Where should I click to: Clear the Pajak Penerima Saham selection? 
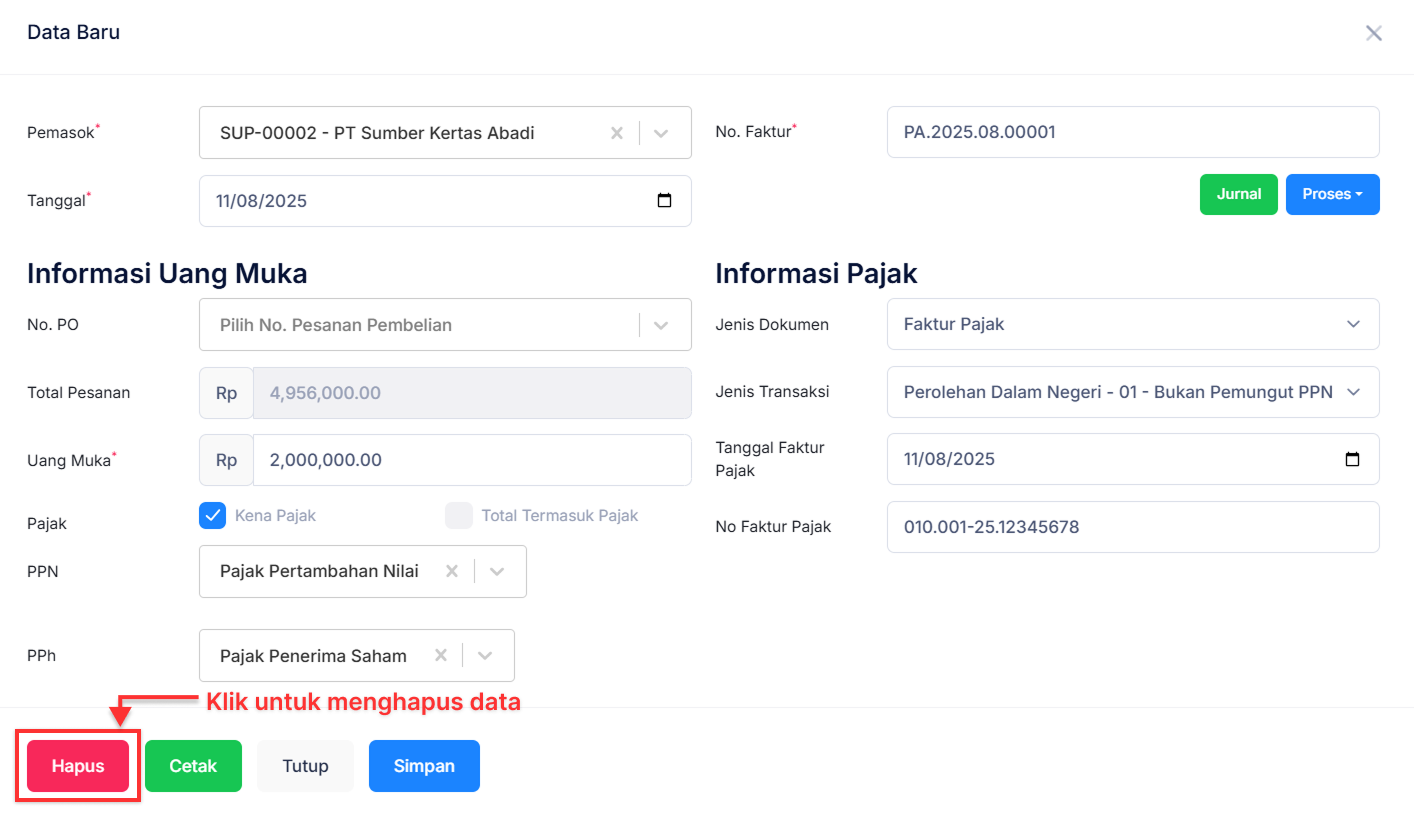(440, 655)
